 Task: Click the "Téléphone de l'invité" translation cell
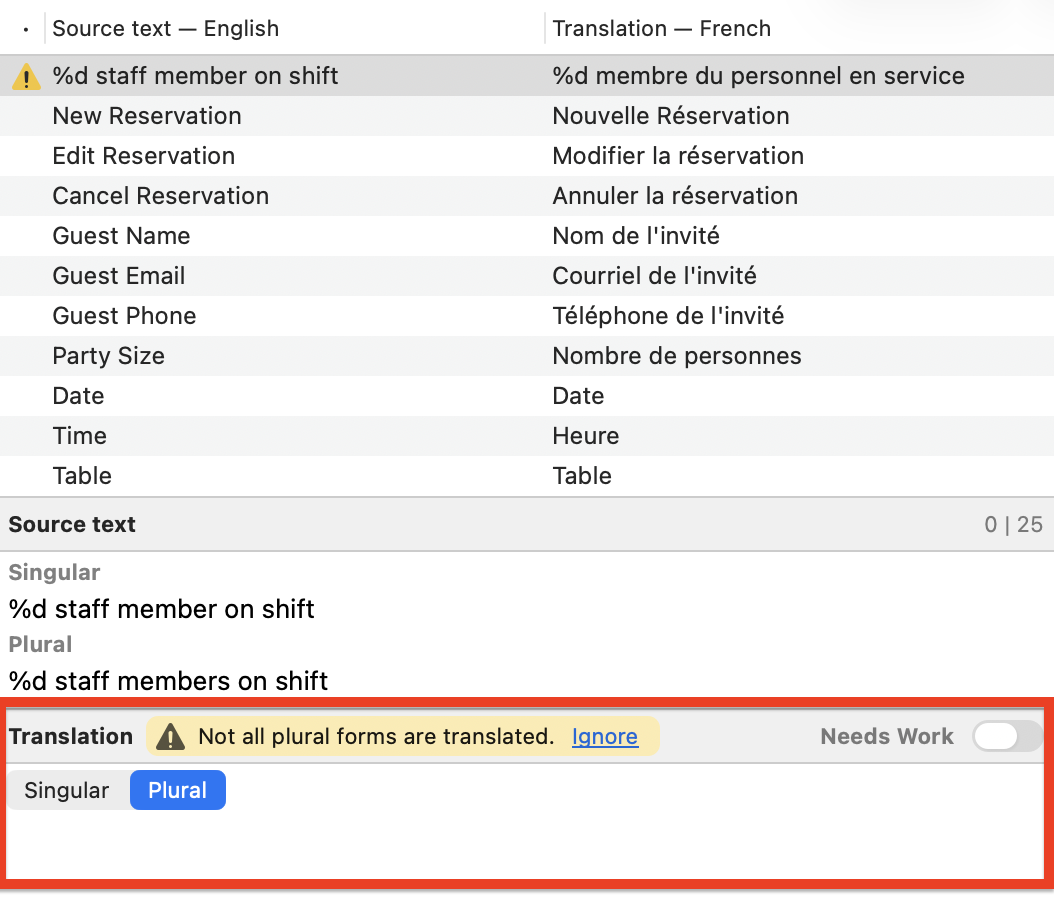668,316
